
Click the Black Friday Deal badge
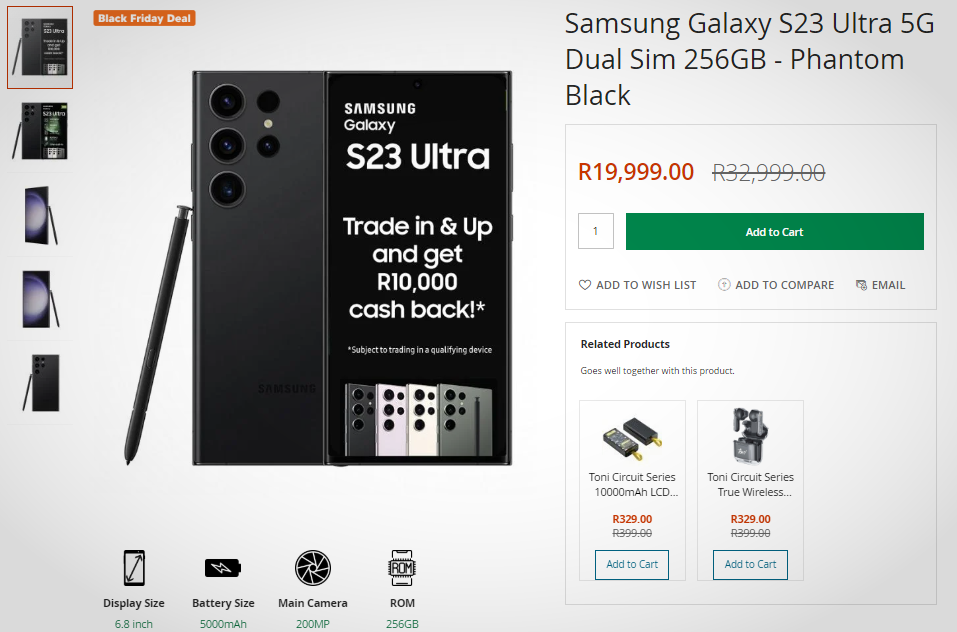[145, 18]
